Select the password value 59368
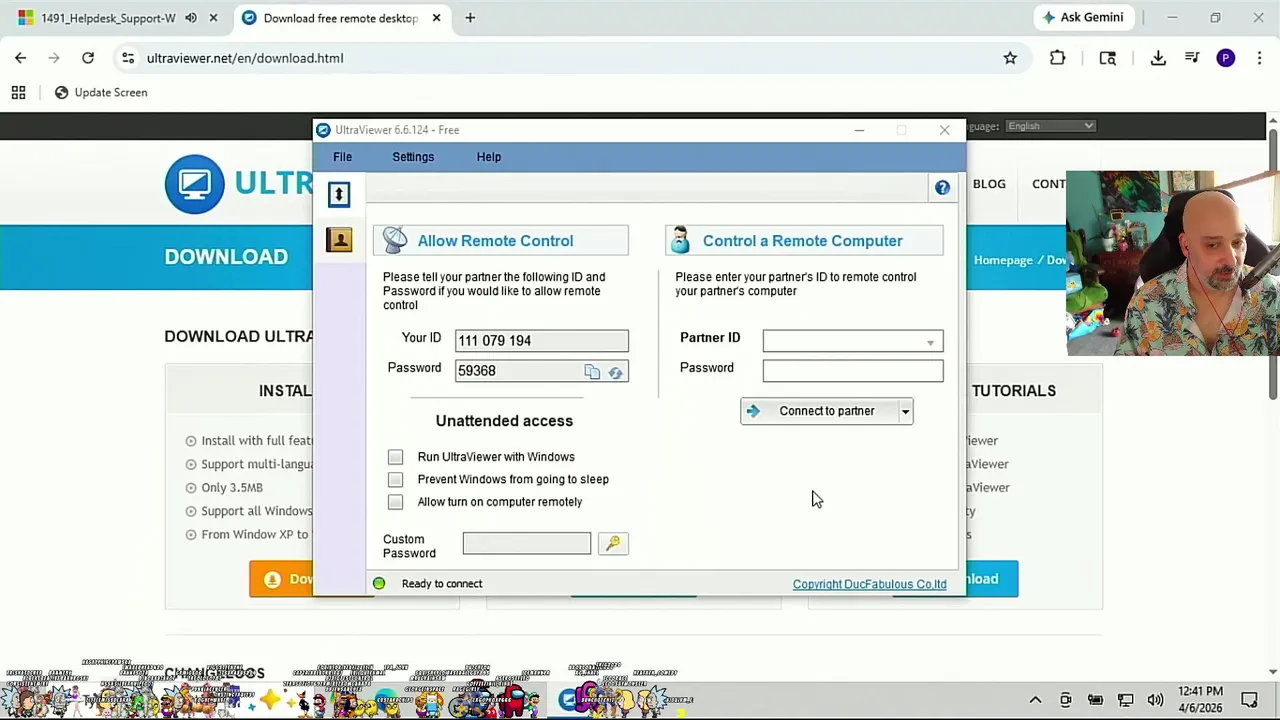The width and height of the screenshot is (1280, 720). coord(477,371)
